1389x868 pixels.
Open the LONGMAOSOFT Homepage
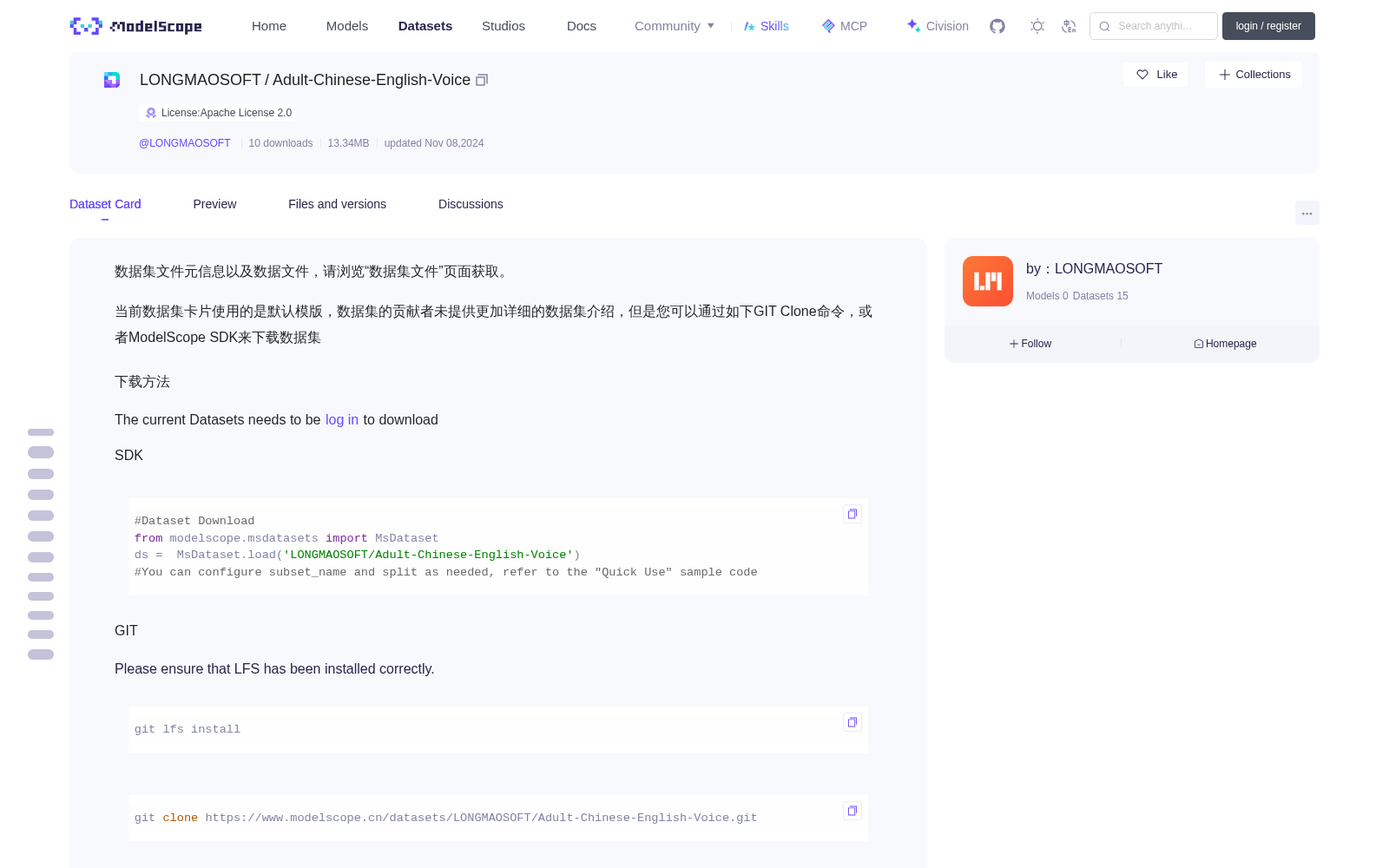(x=1225, y=344)
